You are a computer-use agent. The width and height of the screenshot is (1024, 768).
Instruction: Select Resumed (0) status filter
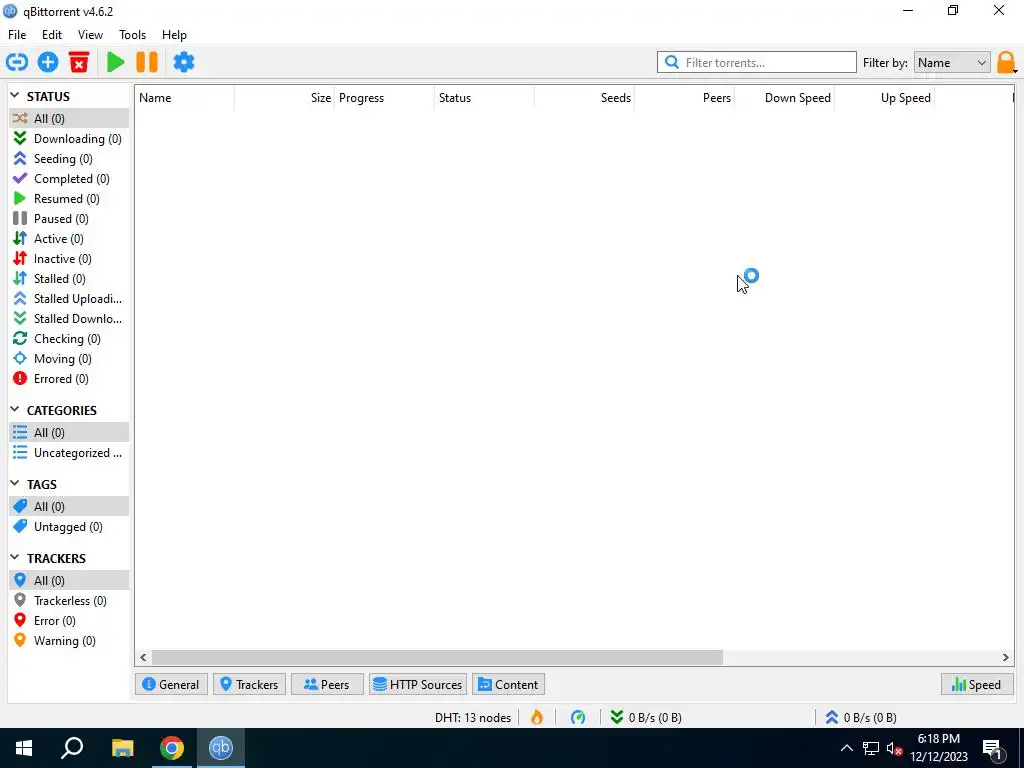(x=69, y=199)
